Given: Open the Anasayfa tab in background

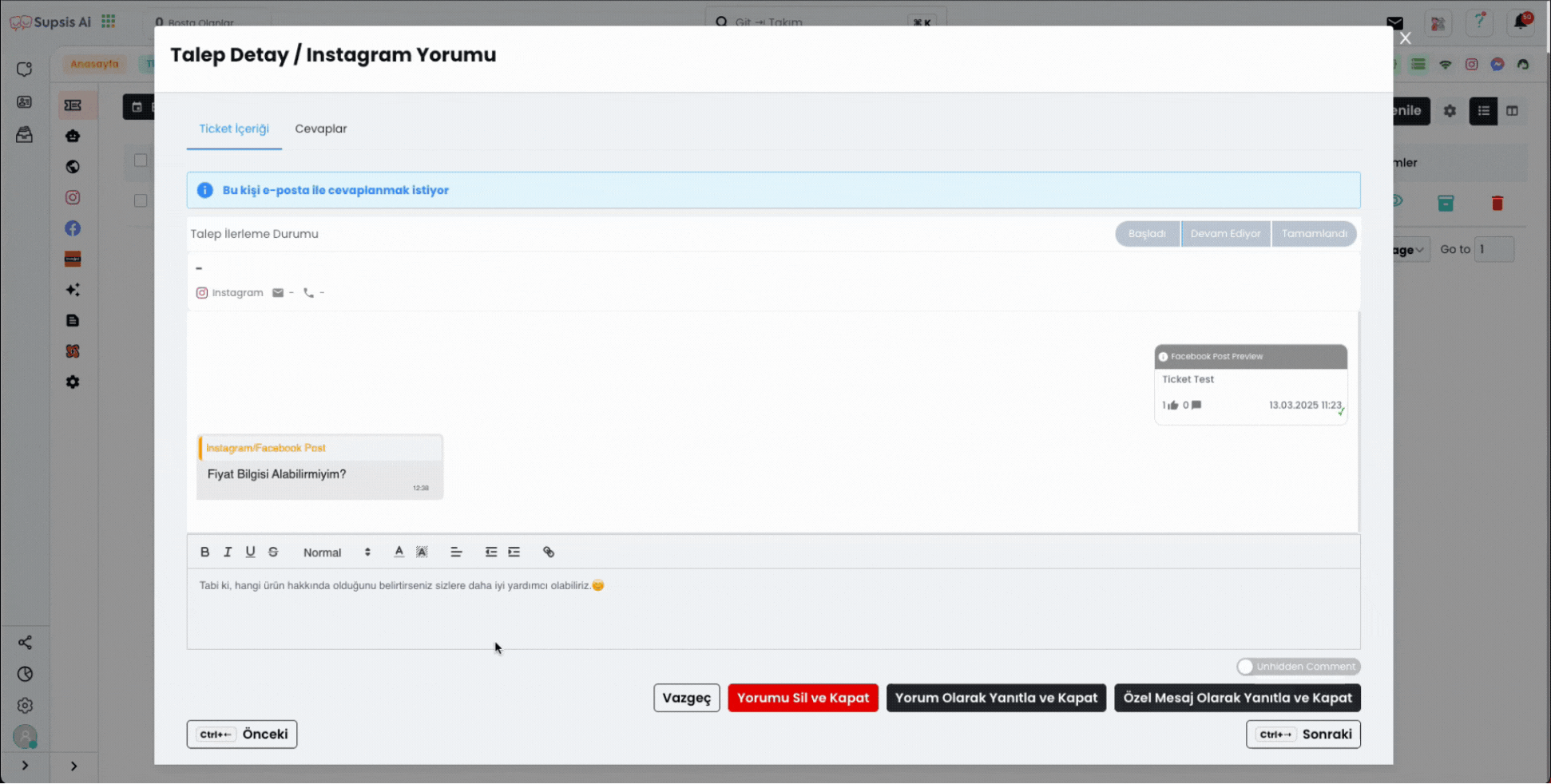Looking at the screenshot, I should 94,64.
